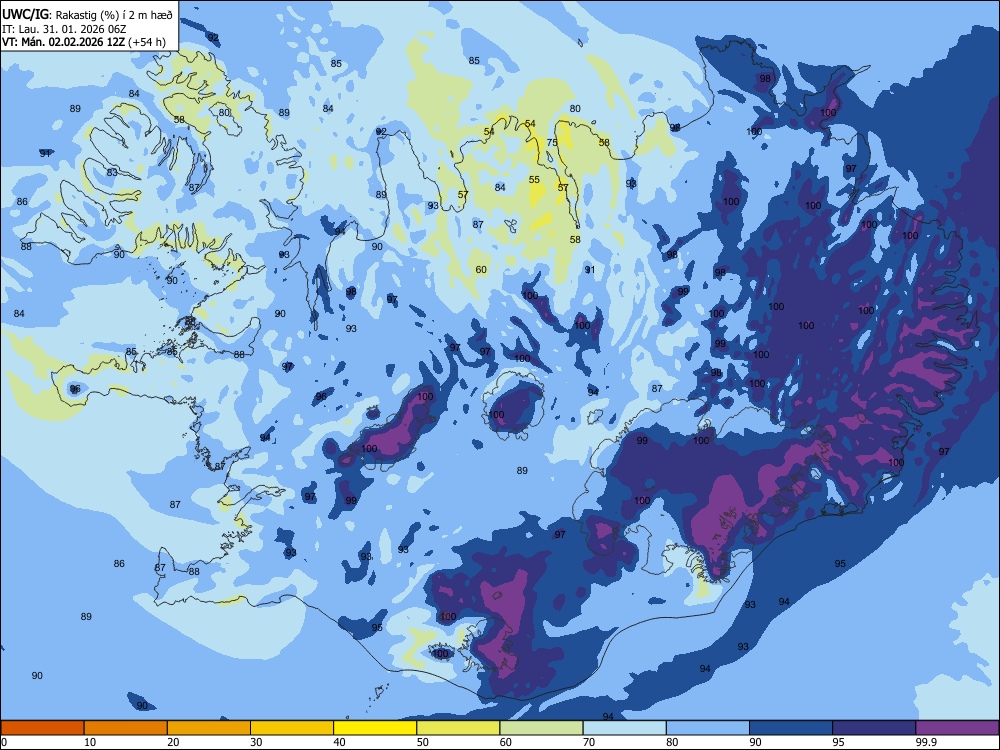Click the 'VT: Mán. 02.02.2026 12Z' valid time
1000x750 pixels.
[x=64, y=42]
